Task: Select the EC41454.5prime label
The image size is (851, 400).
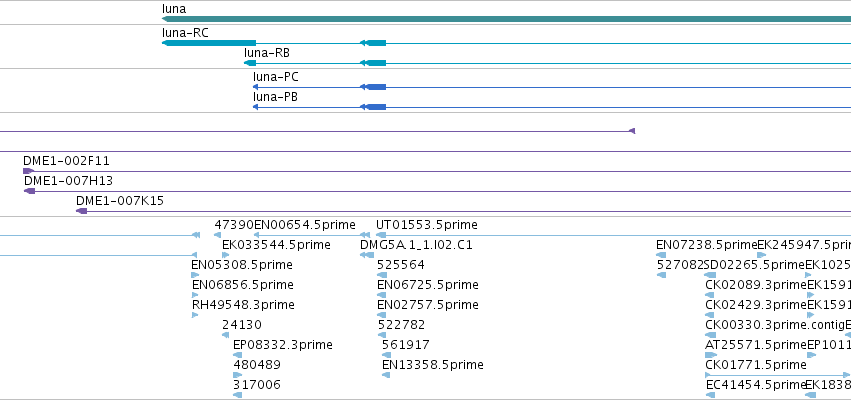Action: click(755, 385)
